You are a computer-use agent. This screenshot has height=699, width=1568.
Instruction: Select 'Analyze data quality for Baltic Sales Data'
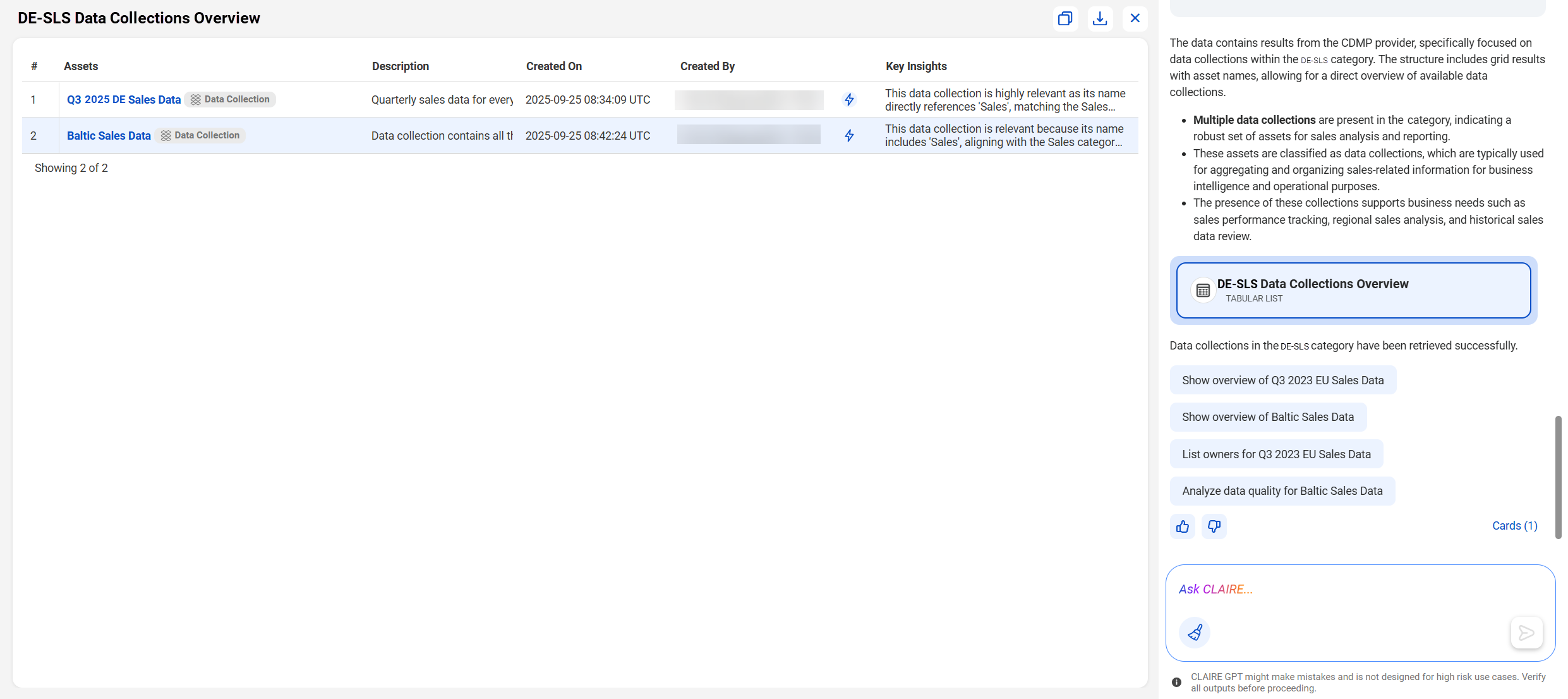(x=1282, y=491)
